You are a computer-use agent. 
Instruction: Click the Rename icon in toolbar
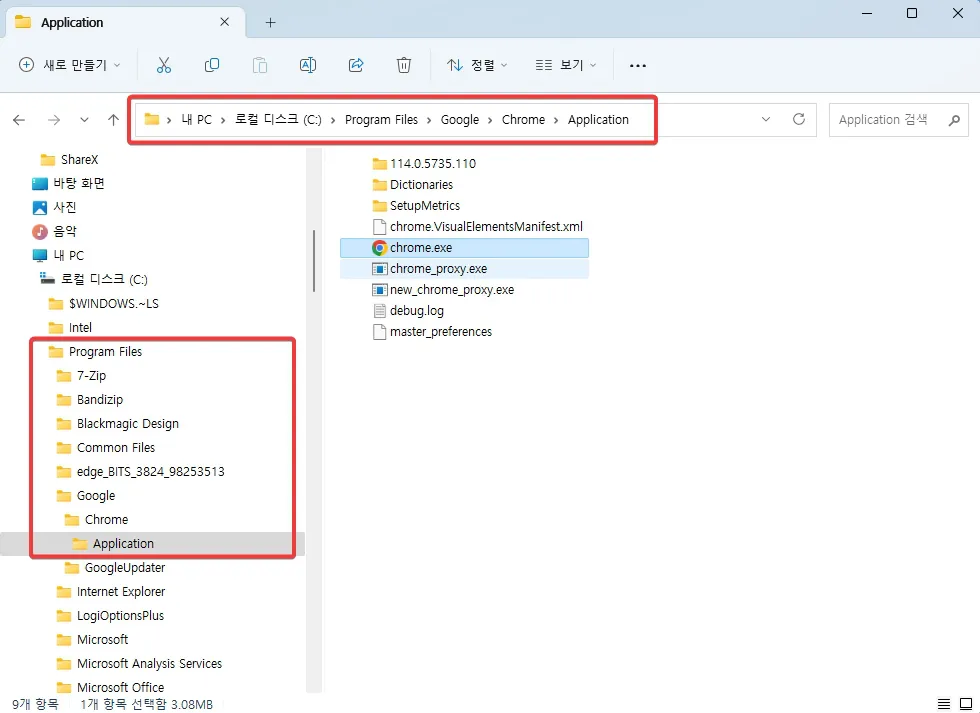[x=308, y=65]
